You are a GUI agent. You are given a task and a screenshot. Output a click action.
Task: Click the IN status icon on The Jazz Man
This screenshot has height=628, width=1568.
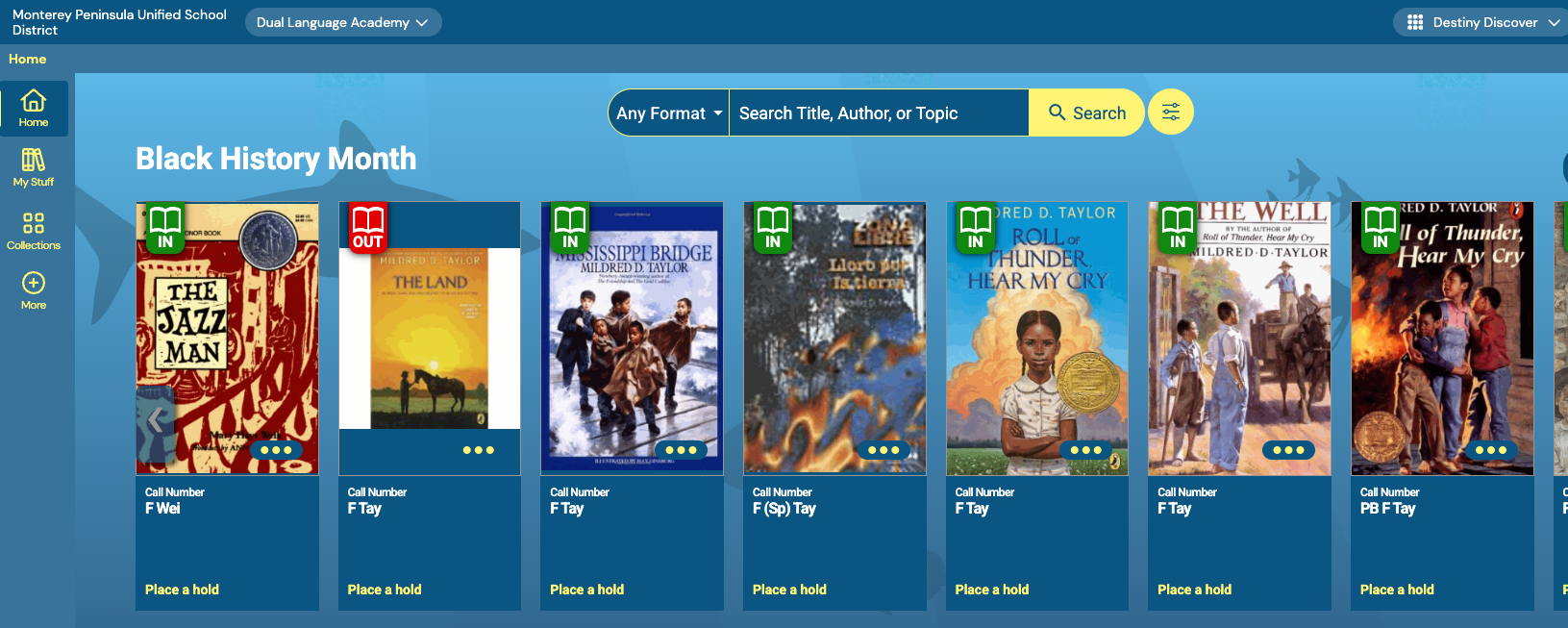165,228
